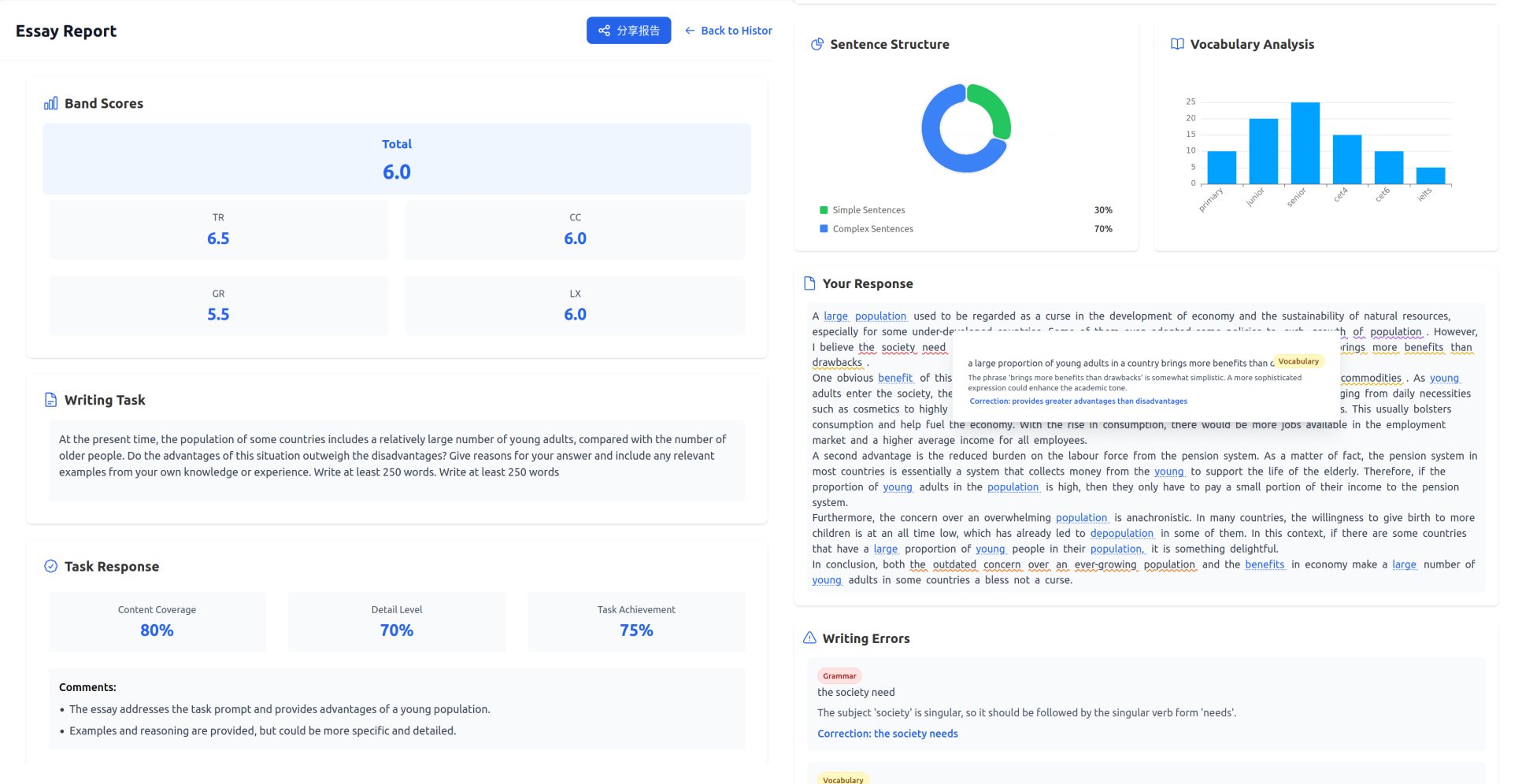1522x784 pixels.
Task: Click the 'Correction: the society needs' text
Action: (x=887, y=734)
